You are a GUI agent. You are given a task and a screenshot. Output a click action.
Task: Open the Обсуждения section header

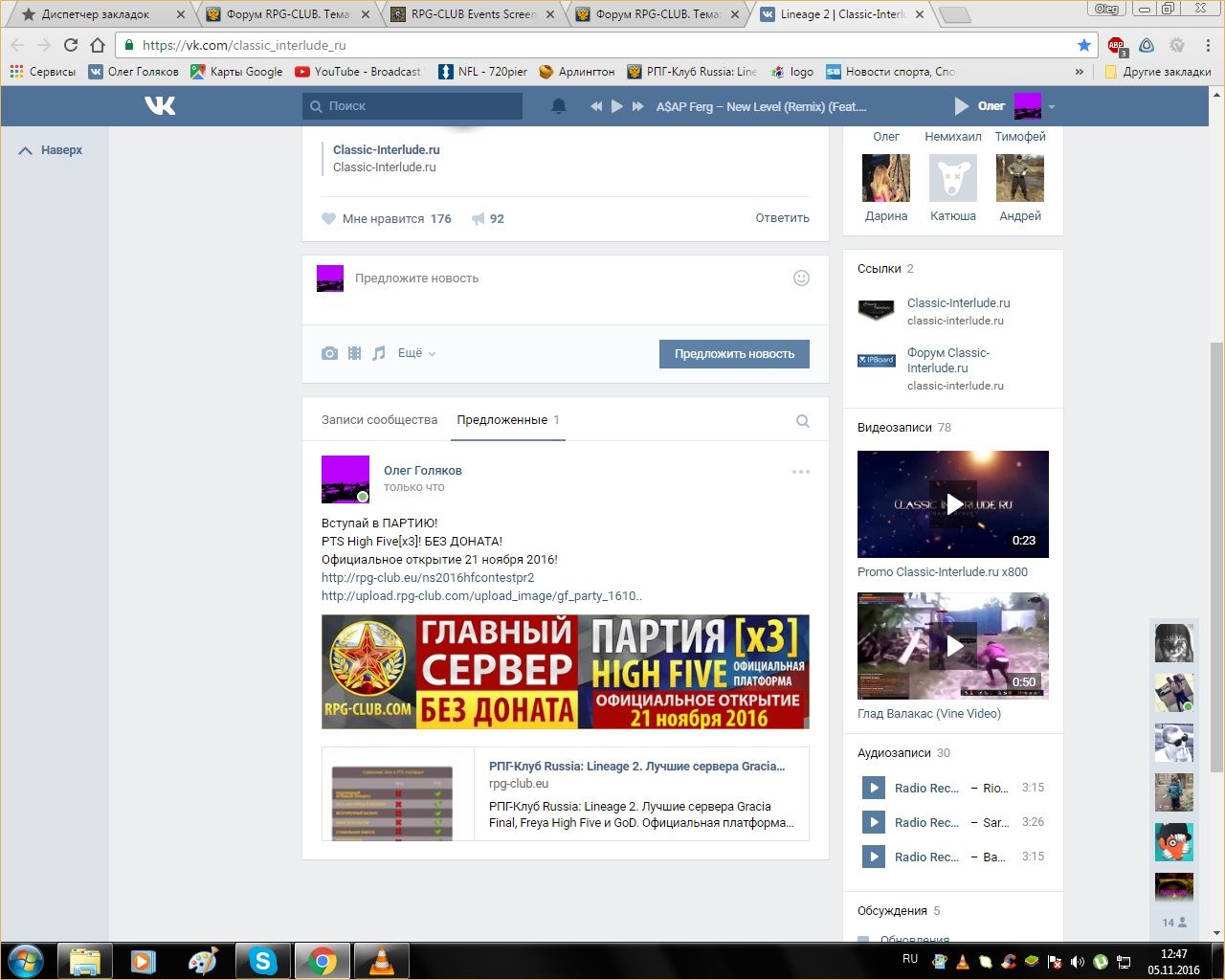899,911
